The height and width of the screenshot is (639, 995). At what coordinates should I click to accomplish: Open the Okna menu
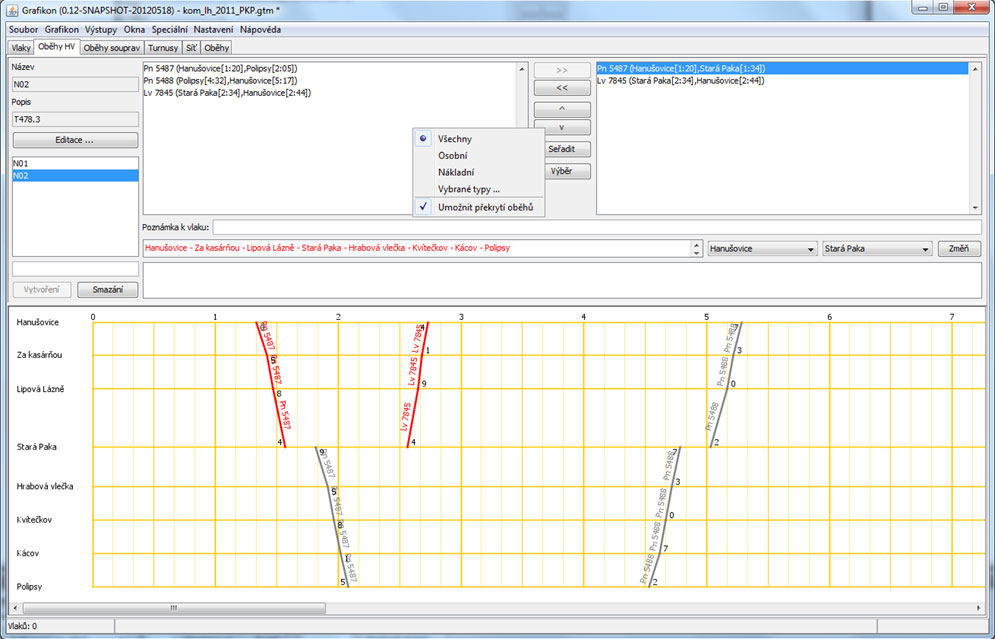pyautogui.click(x=135, y=30)
